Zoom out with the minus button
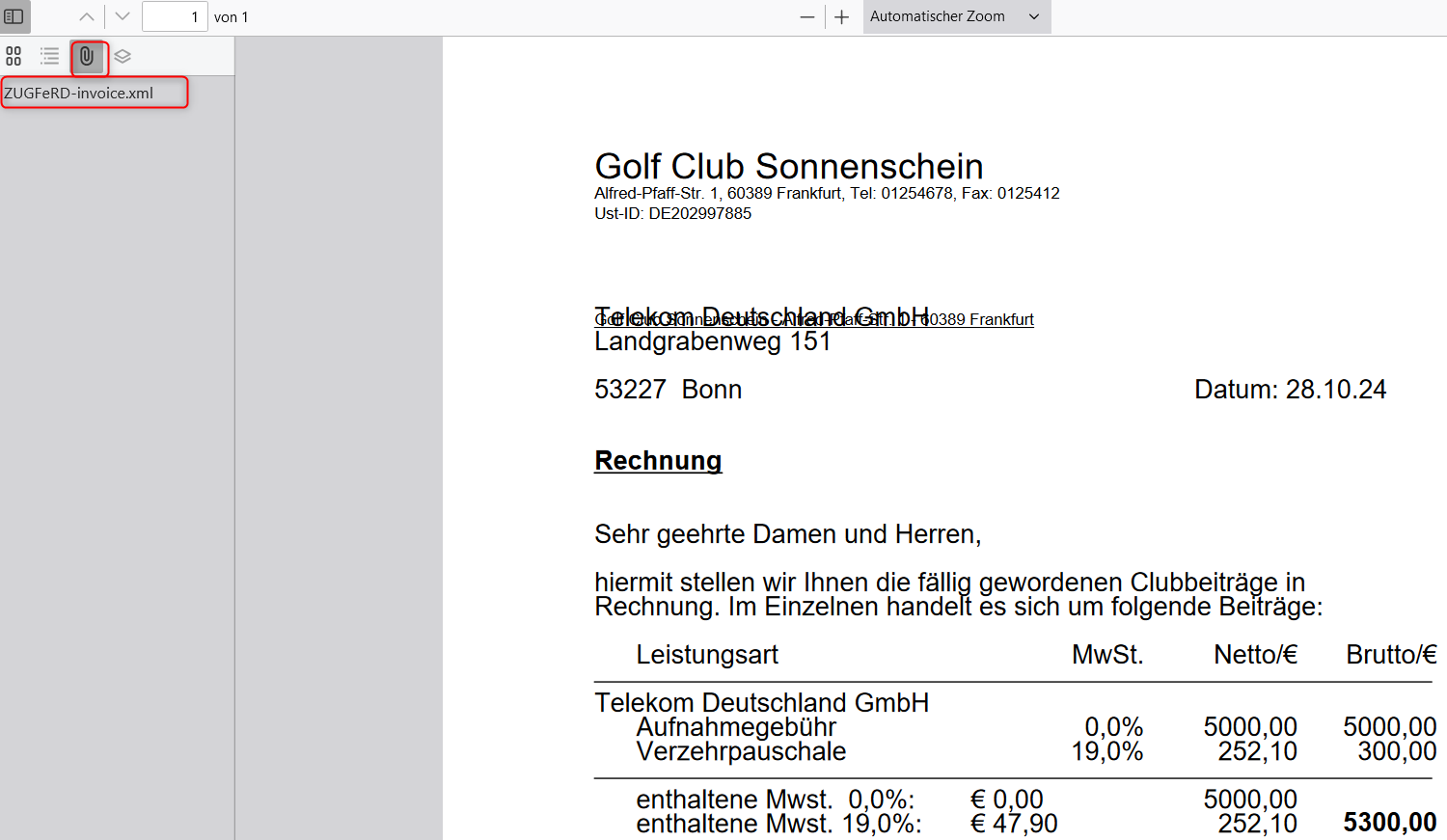The image size is (1447, 840). (807, 16)
